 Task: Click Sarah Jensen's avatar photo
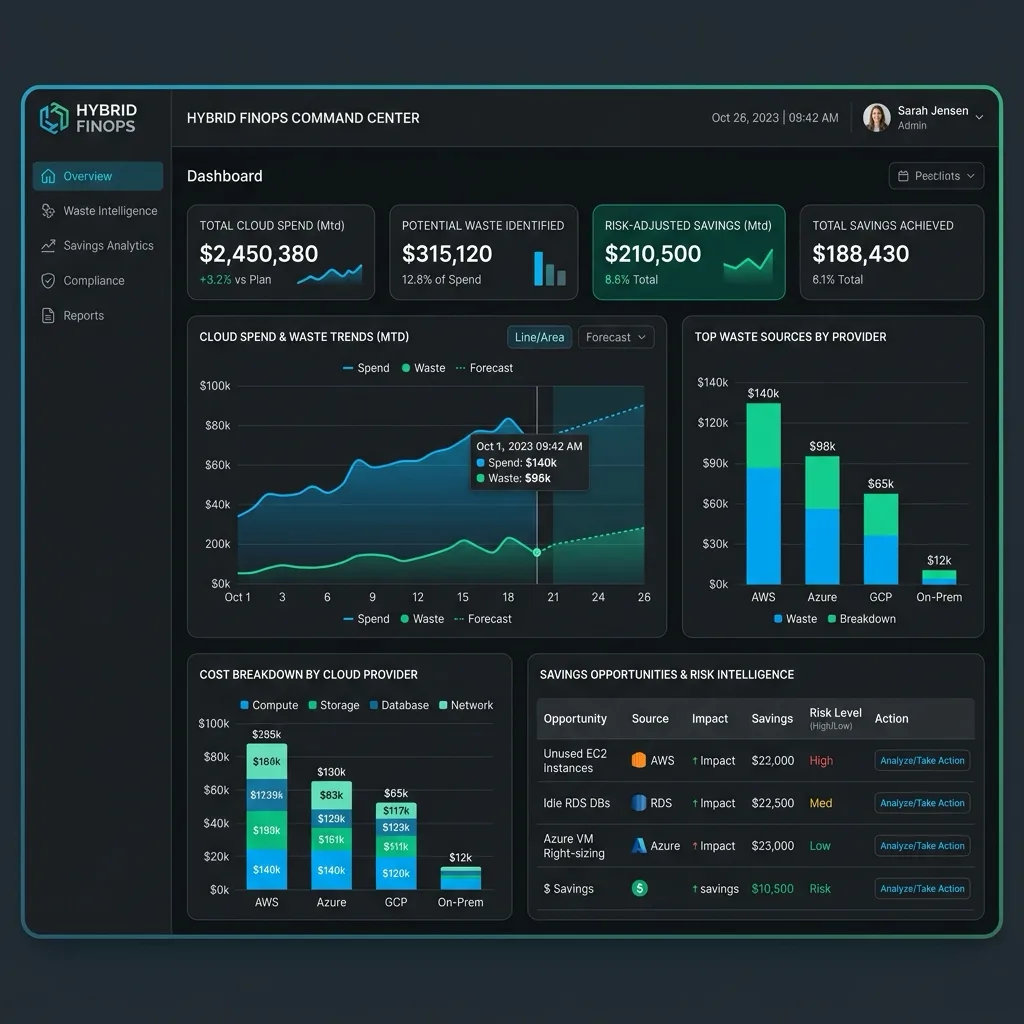(876, 118)
